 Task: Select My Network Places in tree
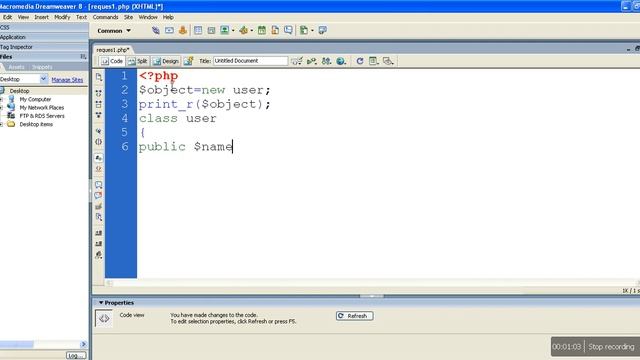(x=42, y=108)
